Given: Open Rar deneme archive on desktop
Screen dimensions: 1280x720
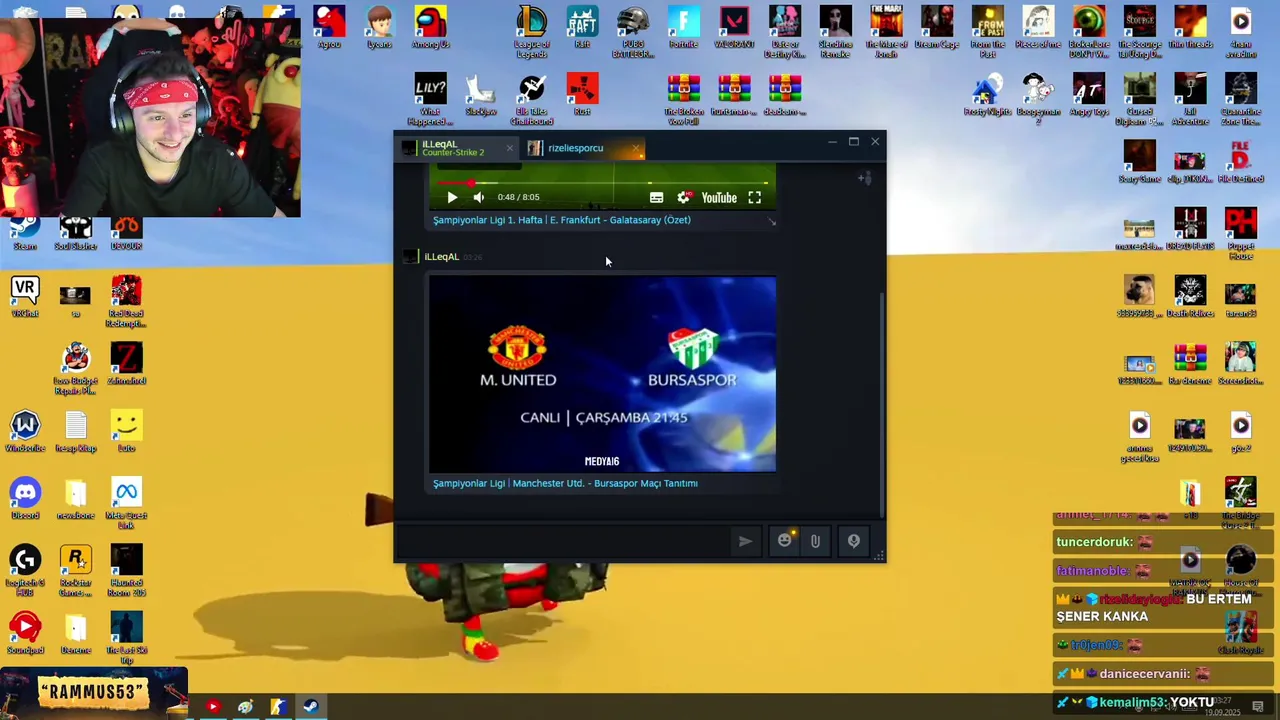Looking at the screenshot, I should (x=1190, y=364).
